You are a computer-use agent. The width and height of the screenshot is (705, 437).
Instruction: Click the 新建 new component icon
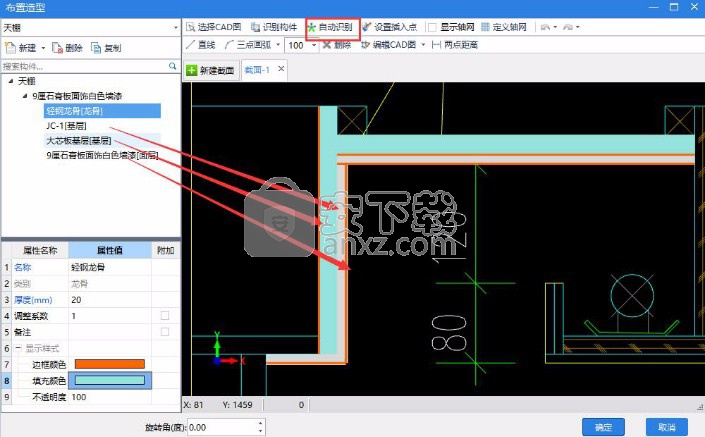(10, 48)
